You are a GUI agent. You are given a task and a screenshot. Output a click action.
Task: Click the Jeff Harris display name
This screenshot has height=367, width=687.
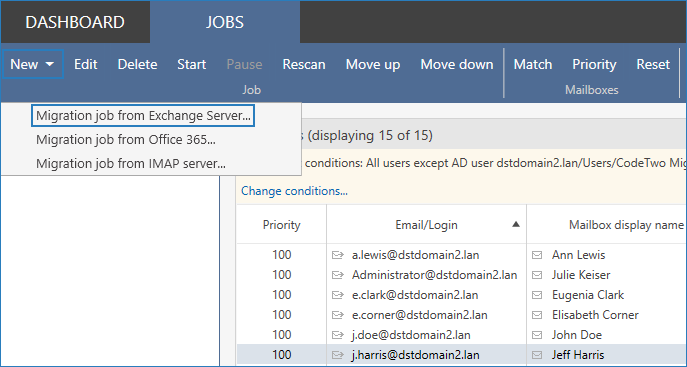point(578,355)
